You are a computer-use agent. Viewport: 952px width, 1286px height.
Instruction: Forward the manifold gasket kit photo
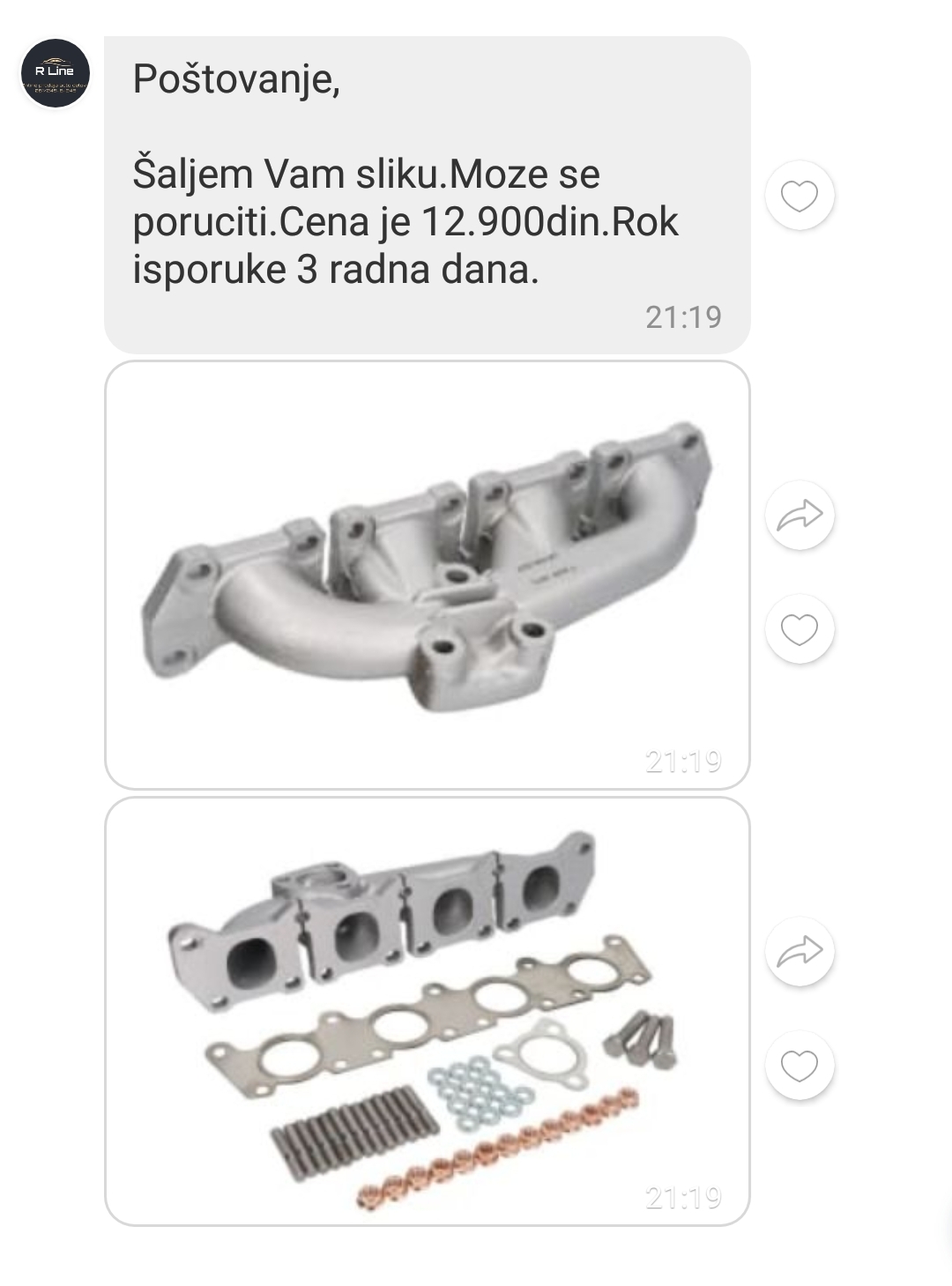click(x=800, y=951)
